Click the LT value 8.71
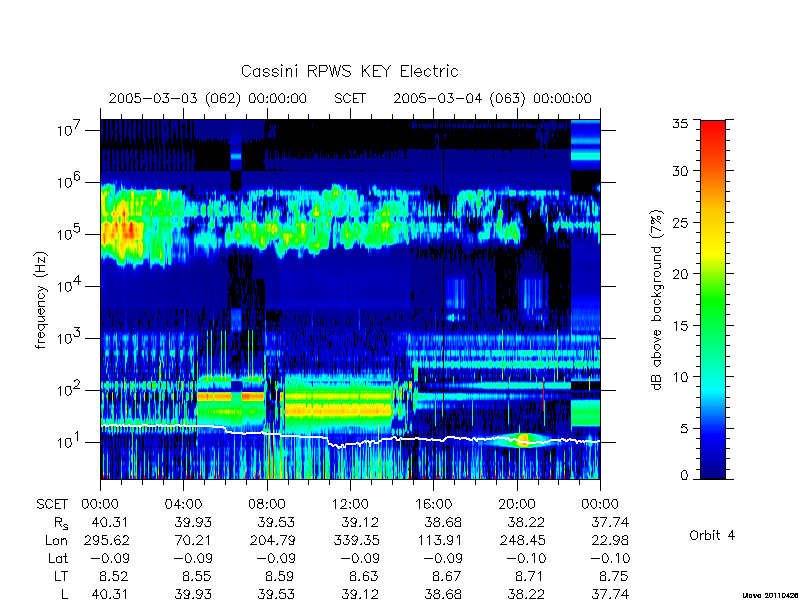This screenshot has width=800, height=600. click(530, 576)
